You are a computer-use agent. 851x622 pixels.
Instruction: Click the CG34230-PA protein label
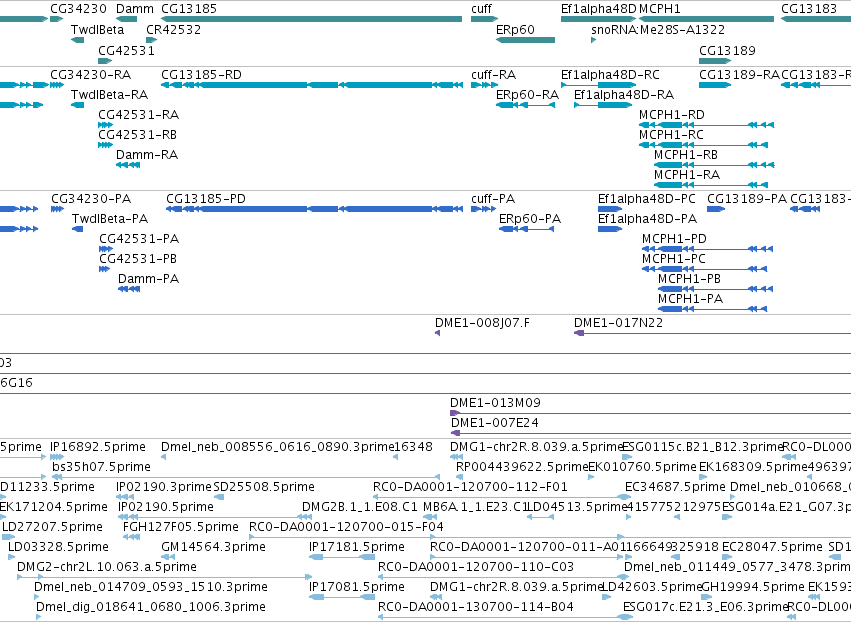coord(91,199)
